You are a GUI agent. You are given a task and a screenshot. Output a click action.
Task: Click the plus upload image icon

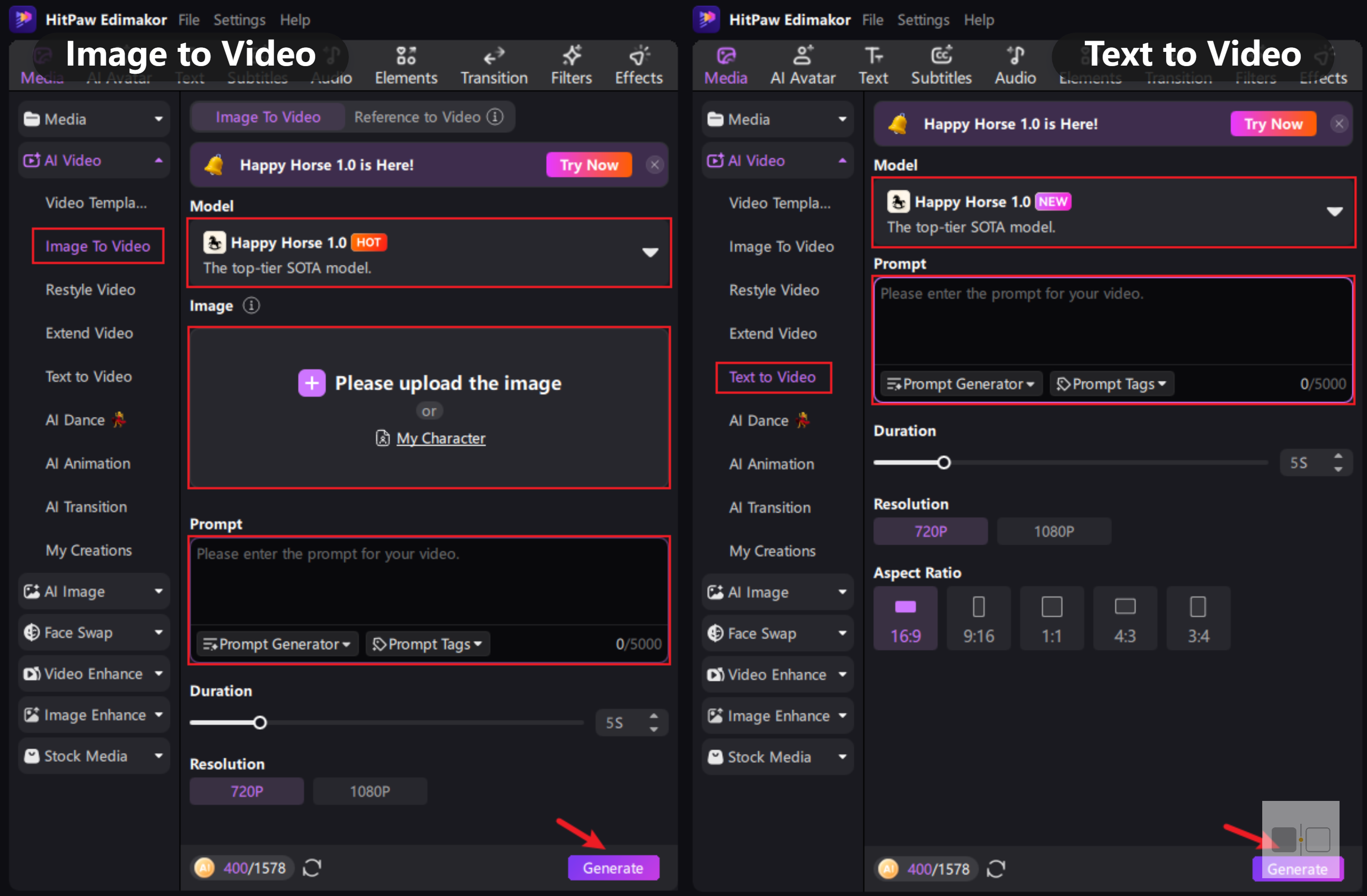[x=311, y=383]
